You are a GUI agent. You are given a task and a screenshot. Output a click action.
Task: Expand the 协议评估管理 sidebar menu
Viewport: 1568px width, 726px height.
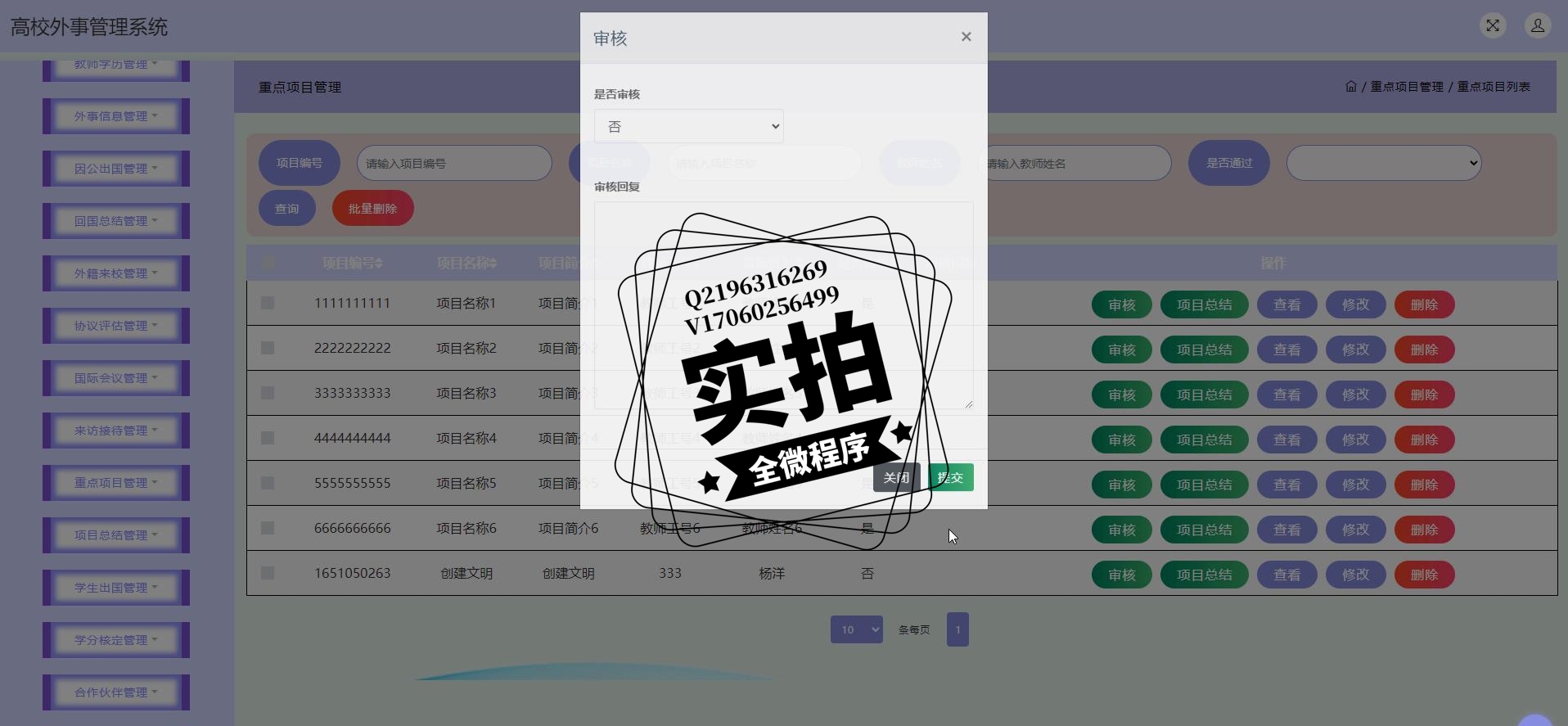(x=116, y=326)
